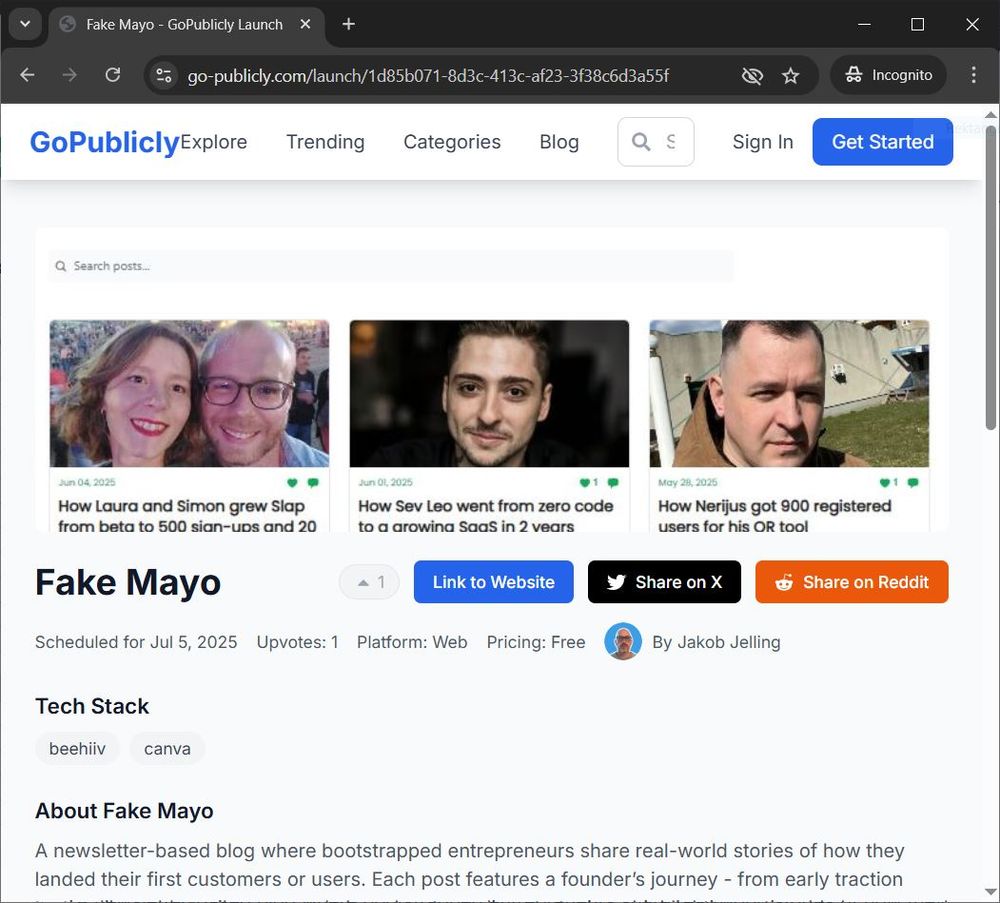1000x903 pixels.
Task: Click the 'Pricing: Free' text
Action: [x=536, y=642]
